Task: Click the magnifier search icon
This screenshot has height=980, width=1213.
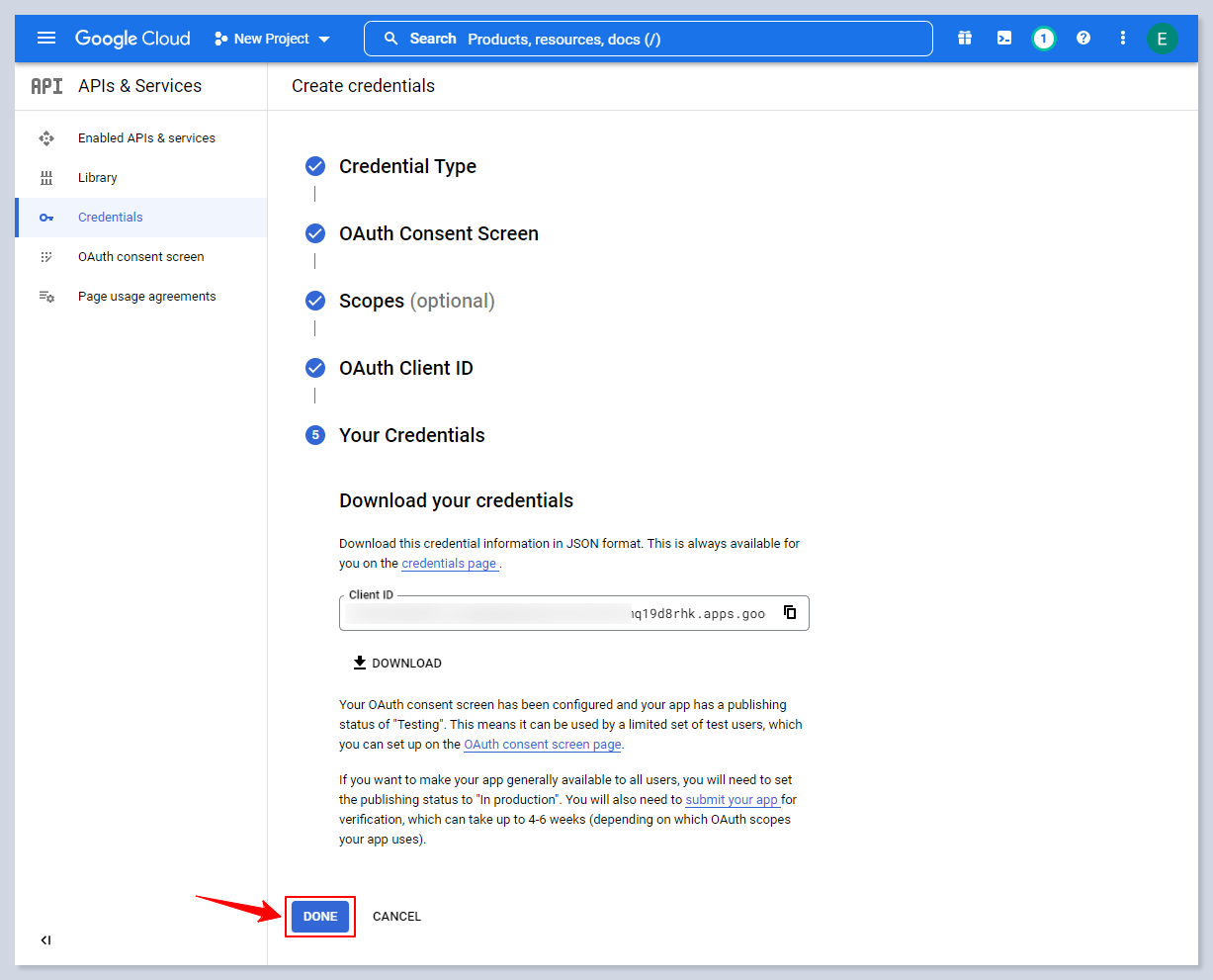Action: coord(391,39)
